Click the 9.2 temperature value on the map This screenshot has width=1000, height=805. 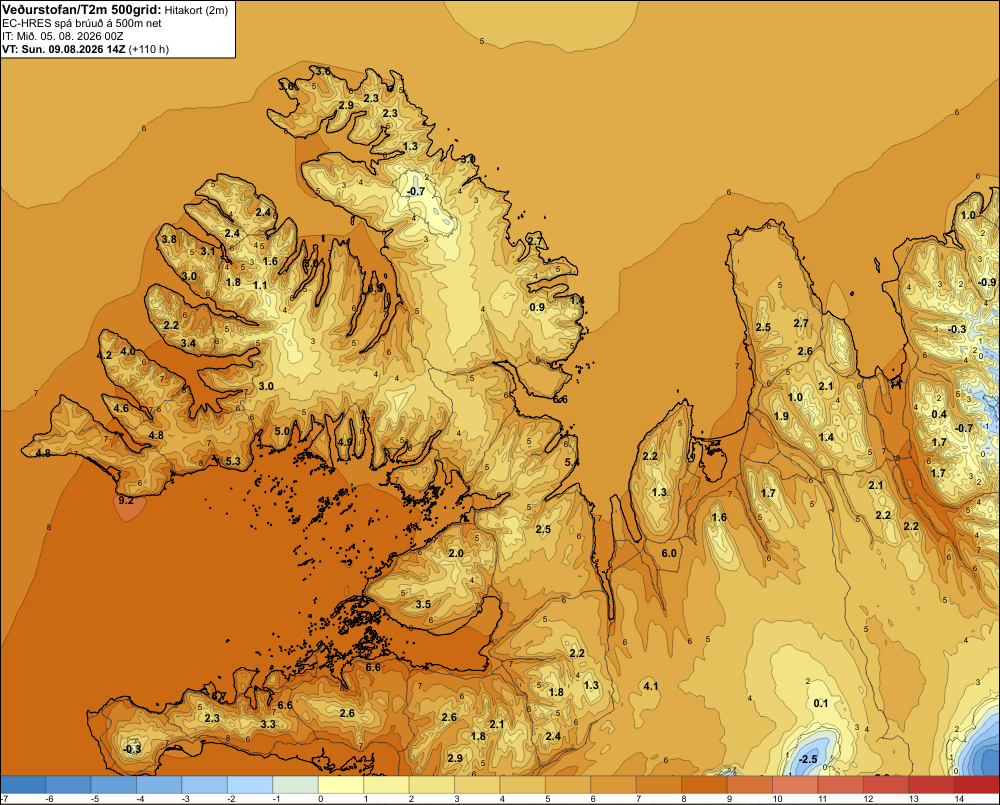[x=126, y=501]
